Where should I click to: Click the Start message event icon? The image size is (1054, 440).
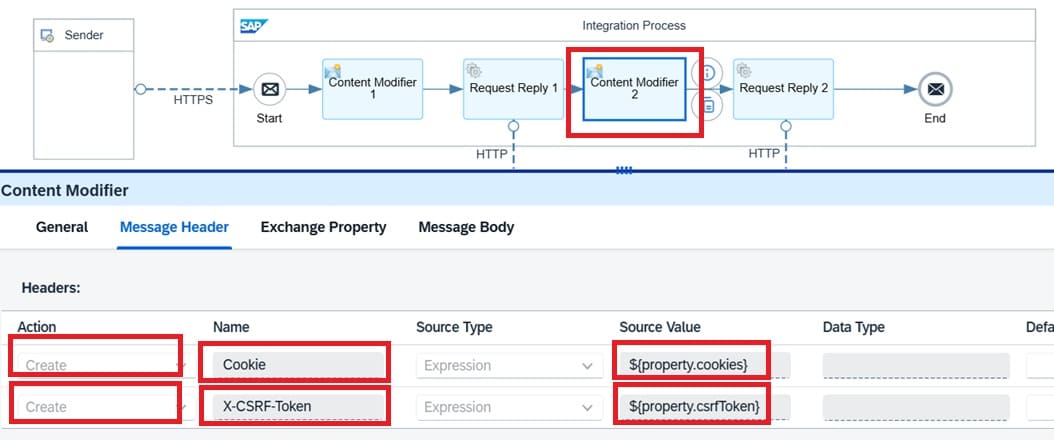pyautogui.click(x=269, y=89)
